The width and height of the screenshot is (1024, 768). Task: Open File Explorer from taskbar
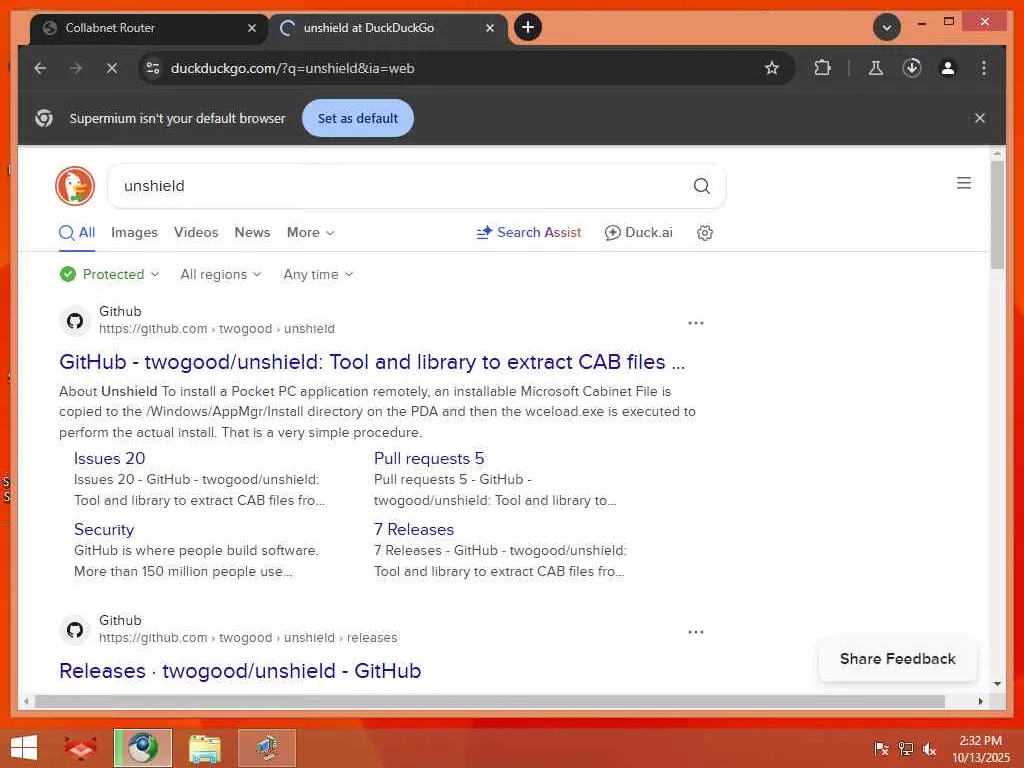point(204,748)
